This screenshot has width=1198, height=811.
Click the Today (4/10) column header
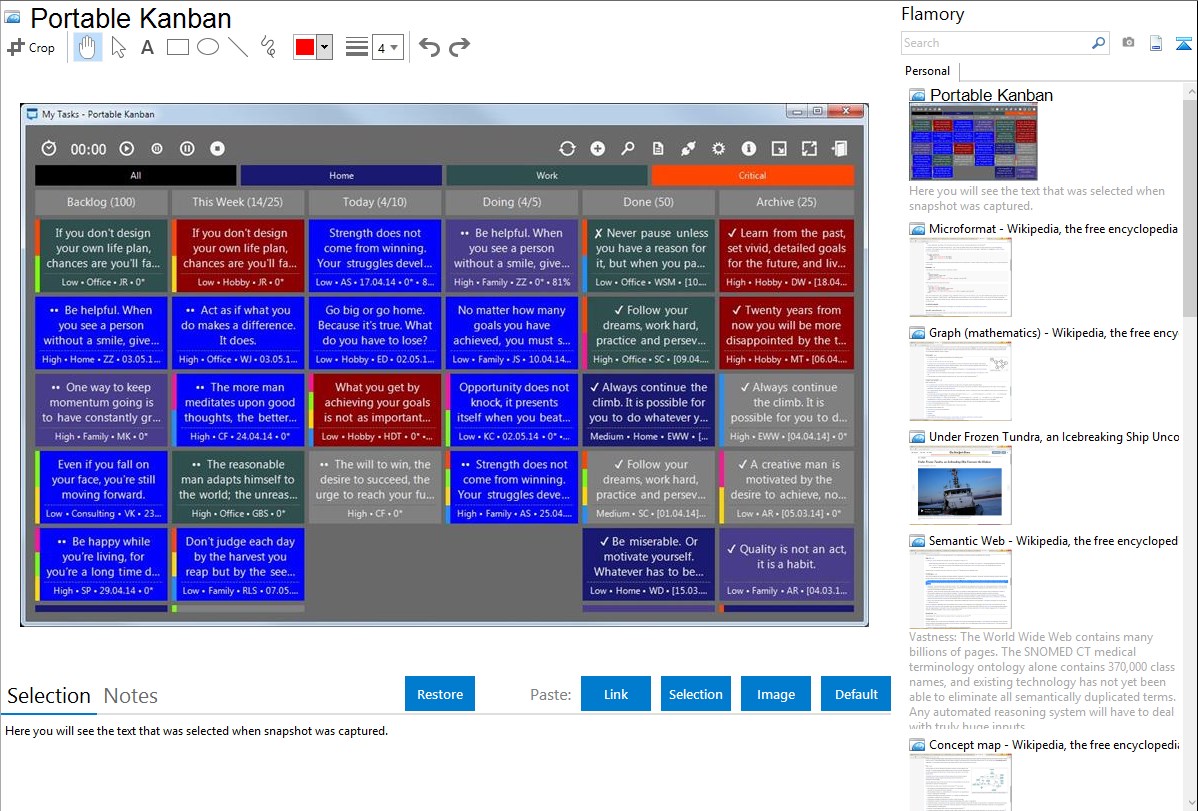(x=374, y=202)
